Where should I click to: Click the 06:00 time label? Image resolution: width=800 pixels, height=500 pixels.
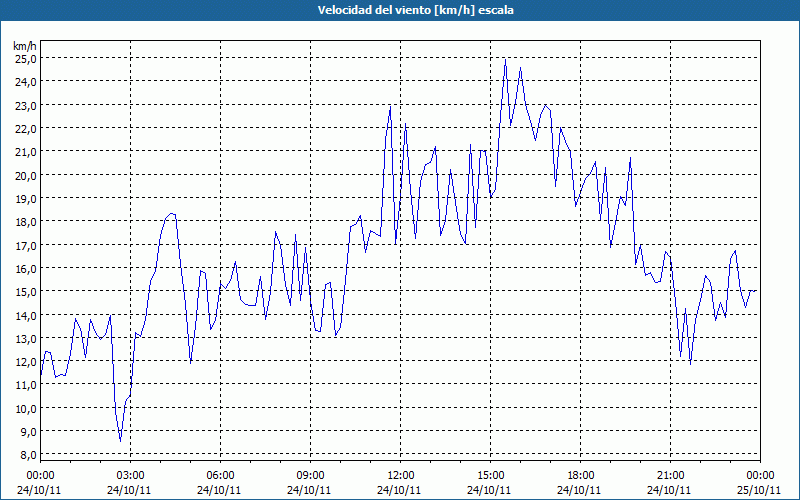click(x=220, y=476)
